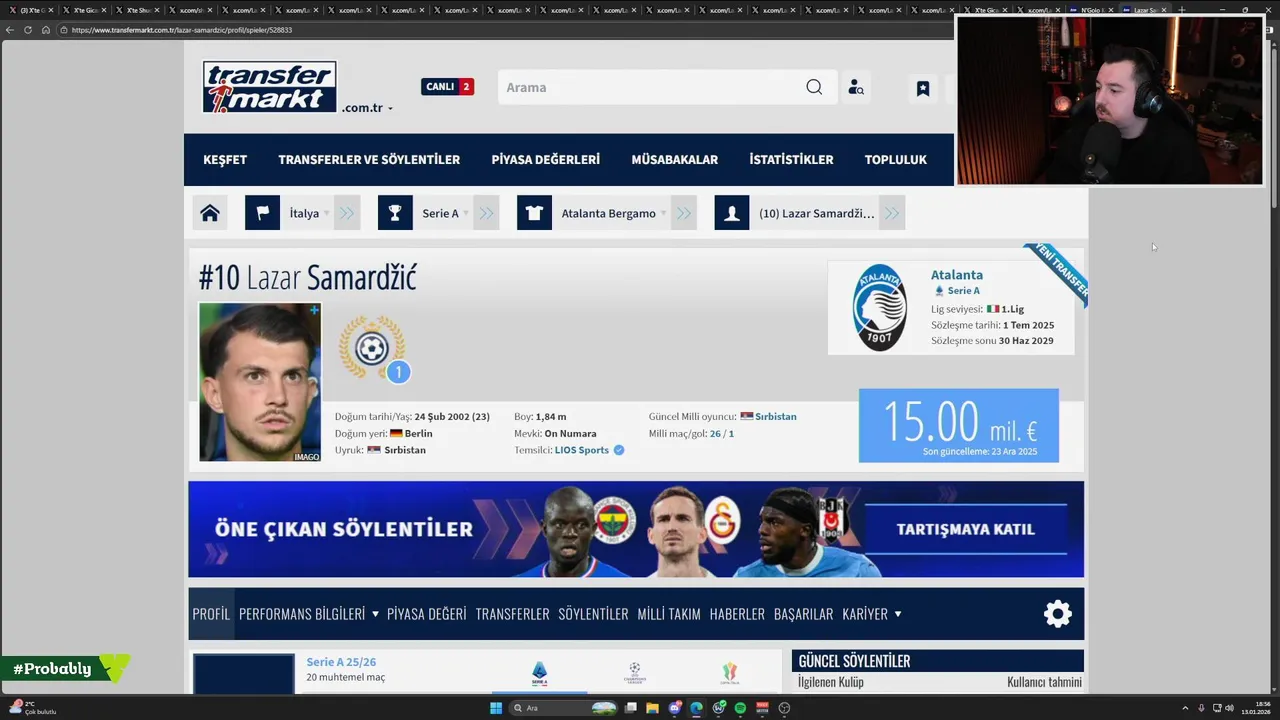Click the Galatasaray crest in banner
Image resolution: width=1280 pixels, height=720 pixels.
(x=723, y=519)
